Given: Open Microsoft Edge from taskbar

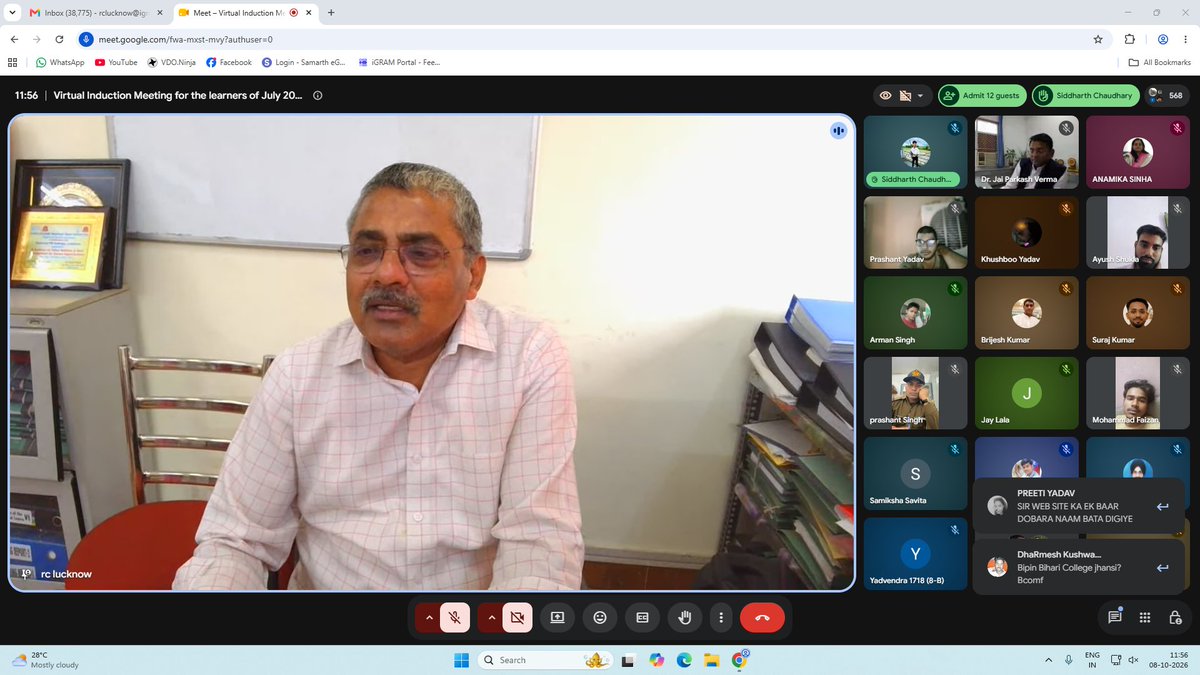Looking at the screenshot, I should tap(684, 660).
